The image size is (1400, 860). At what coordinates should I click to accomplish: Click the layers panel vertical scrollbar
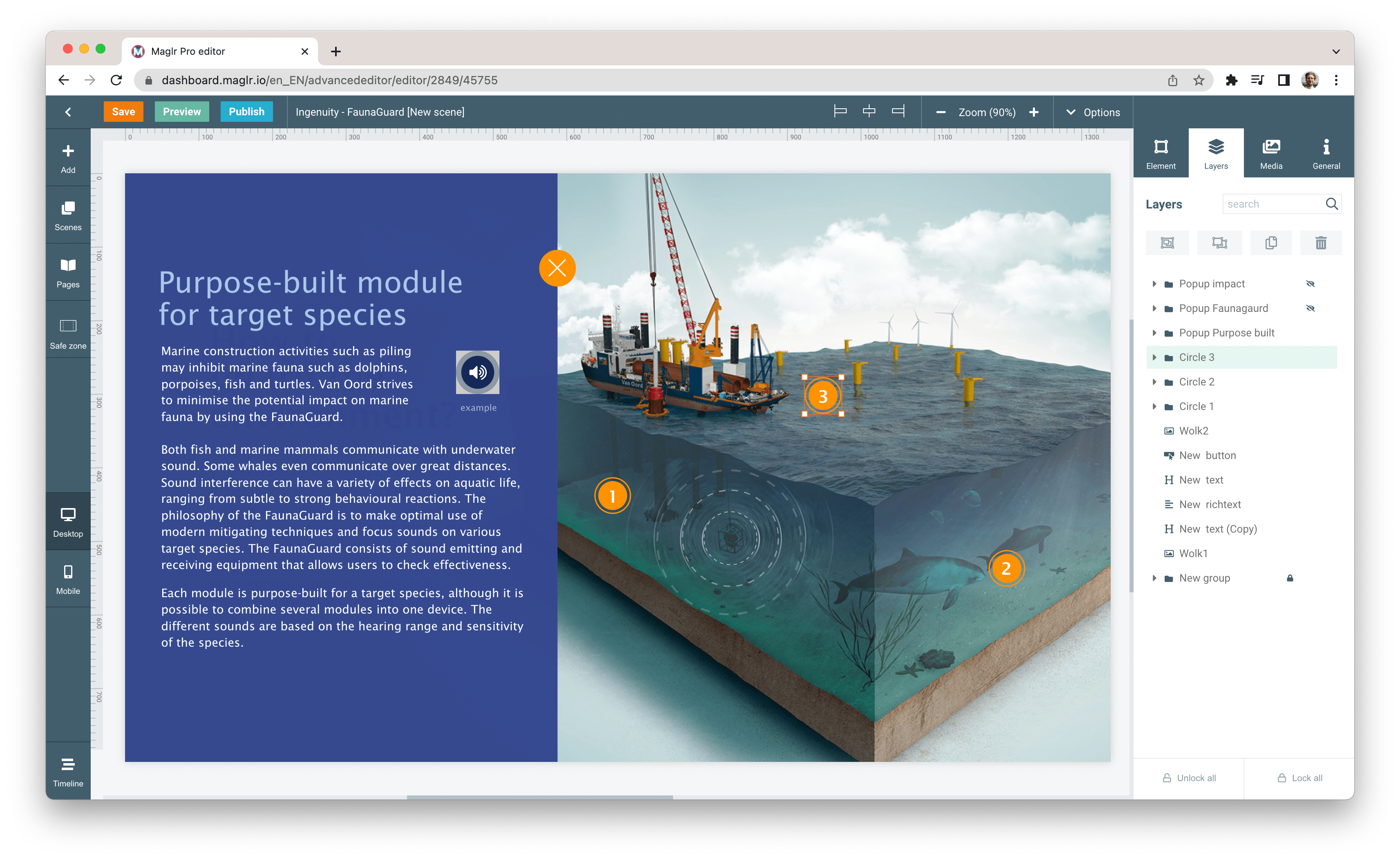pyautogui.click(x=1131, y=455)
